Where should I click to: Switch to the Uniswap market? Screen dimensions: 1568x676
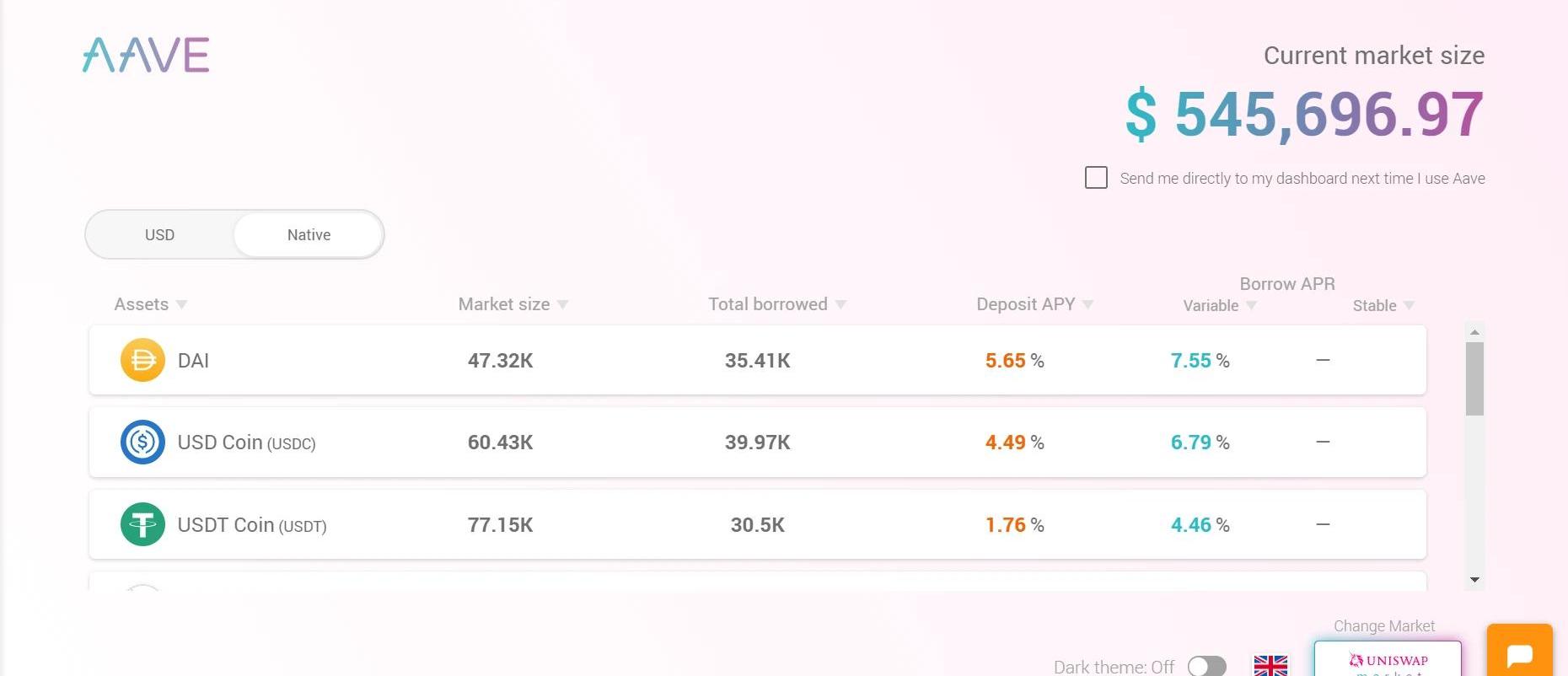[1388, 660]
